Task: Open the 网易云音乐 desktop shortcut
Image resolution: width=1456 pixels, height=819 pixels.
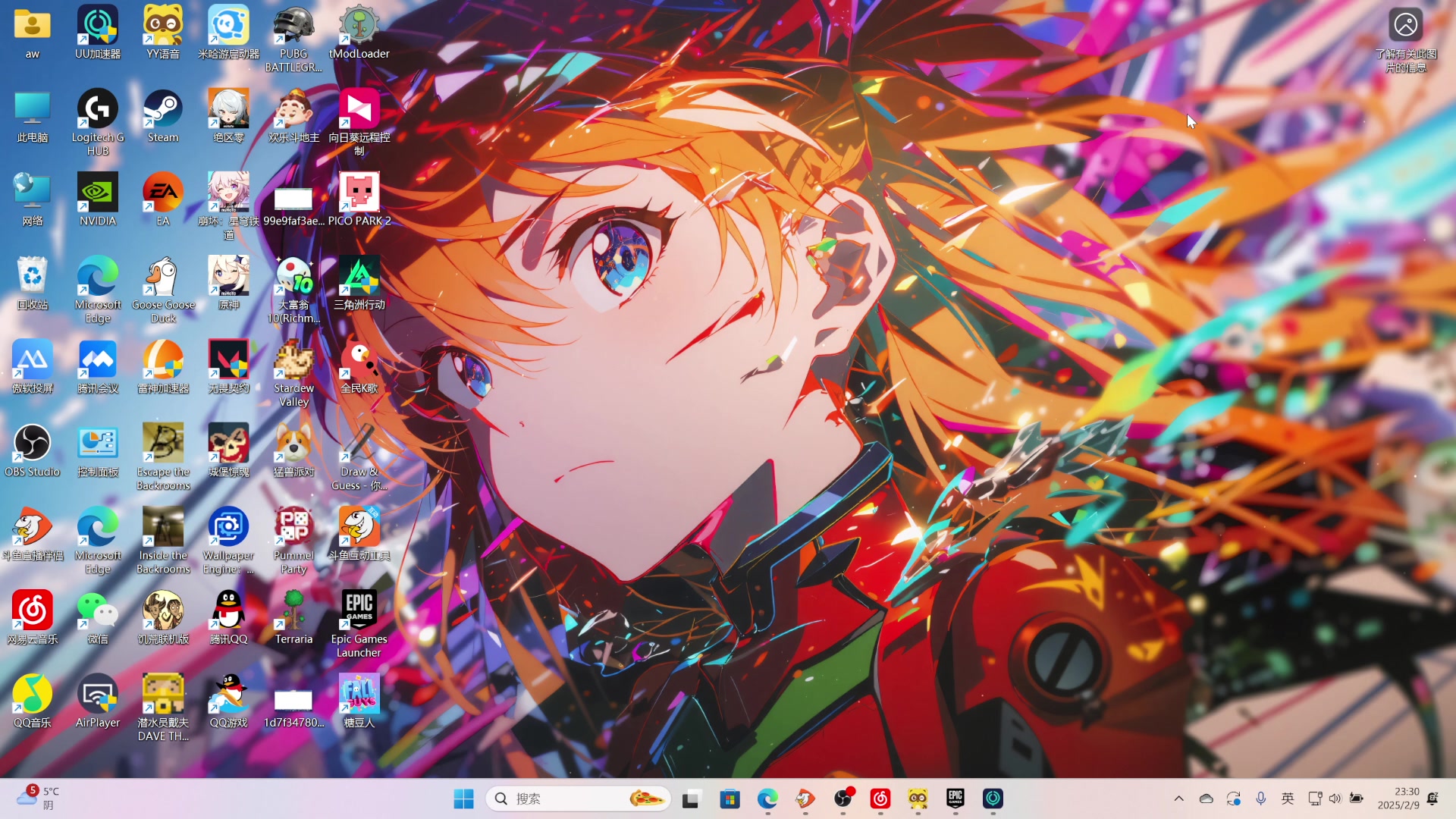Action: point(33,617)
